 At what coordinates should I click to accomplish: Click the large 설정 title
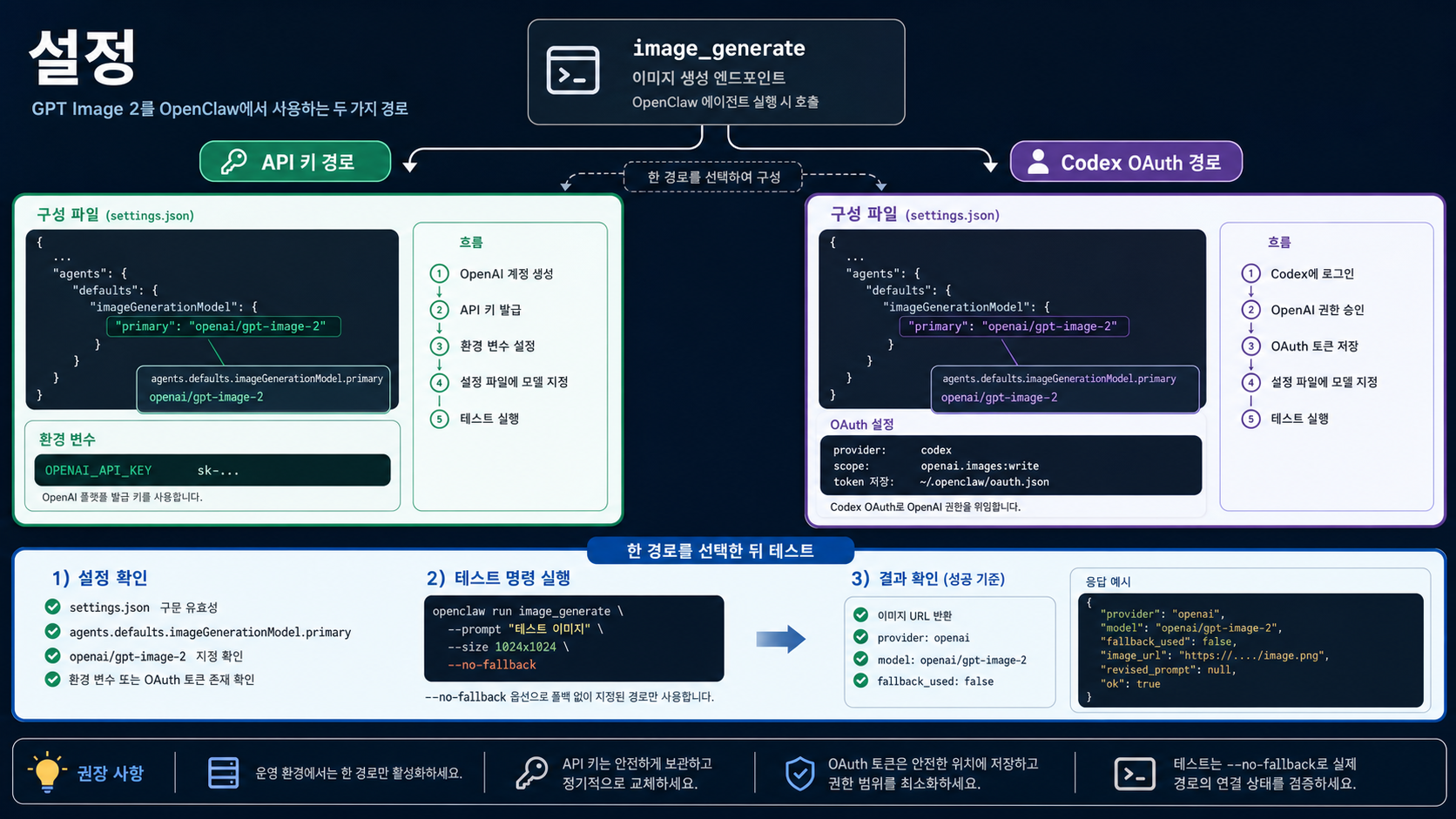[x=83, y=56]
